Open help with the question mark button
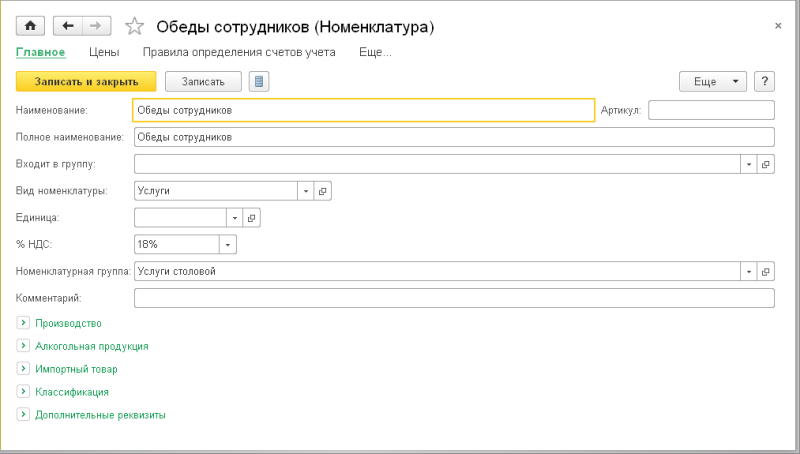Image resolution: width=800 pixels, height=454 pixels. 765,81
